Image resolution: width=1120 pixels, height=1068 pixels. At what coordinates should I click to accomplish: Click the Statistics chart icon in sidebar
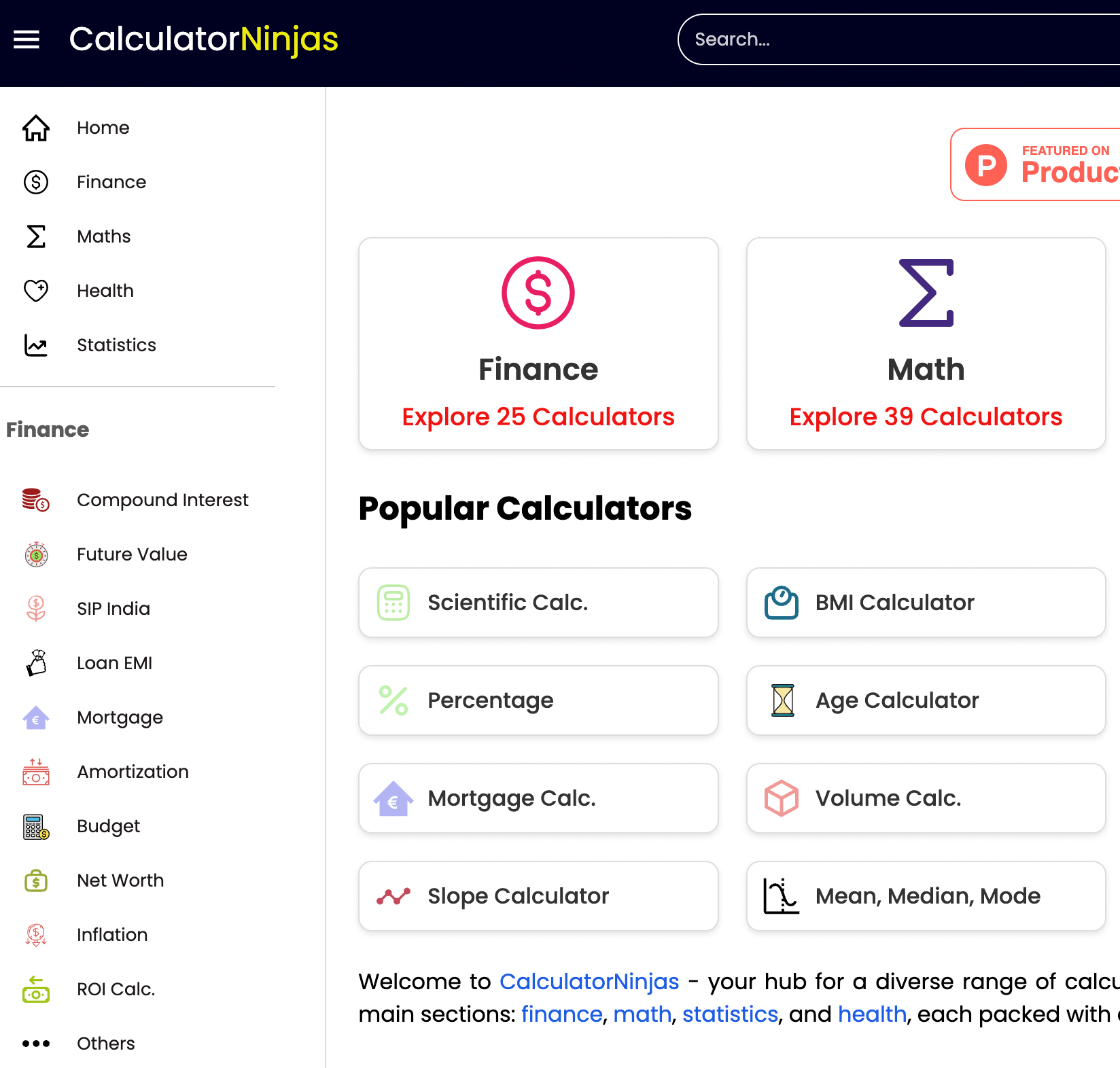point(36,345)
